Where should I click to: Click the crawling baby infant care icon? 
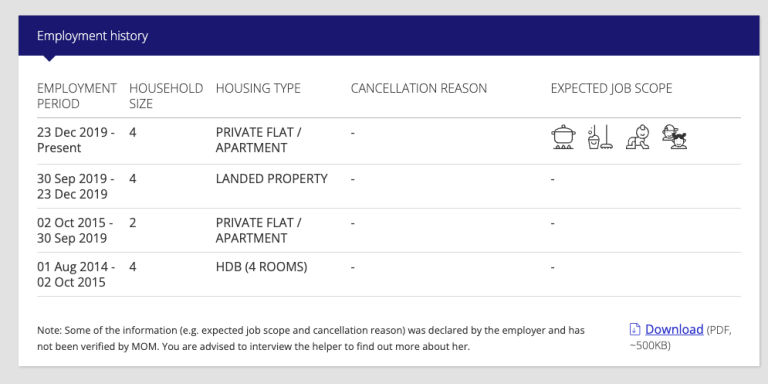pyautogui.click(x=638, y=137)
